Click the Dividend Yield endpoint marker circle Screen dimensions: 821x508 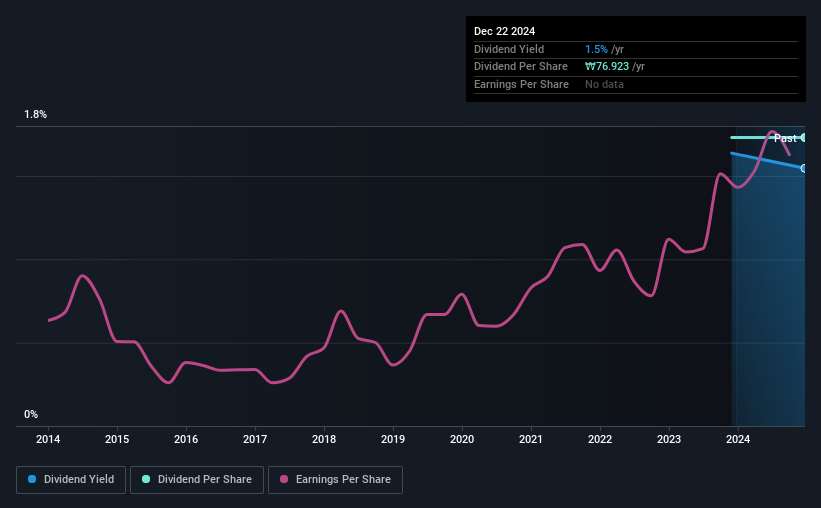point(803,168)
